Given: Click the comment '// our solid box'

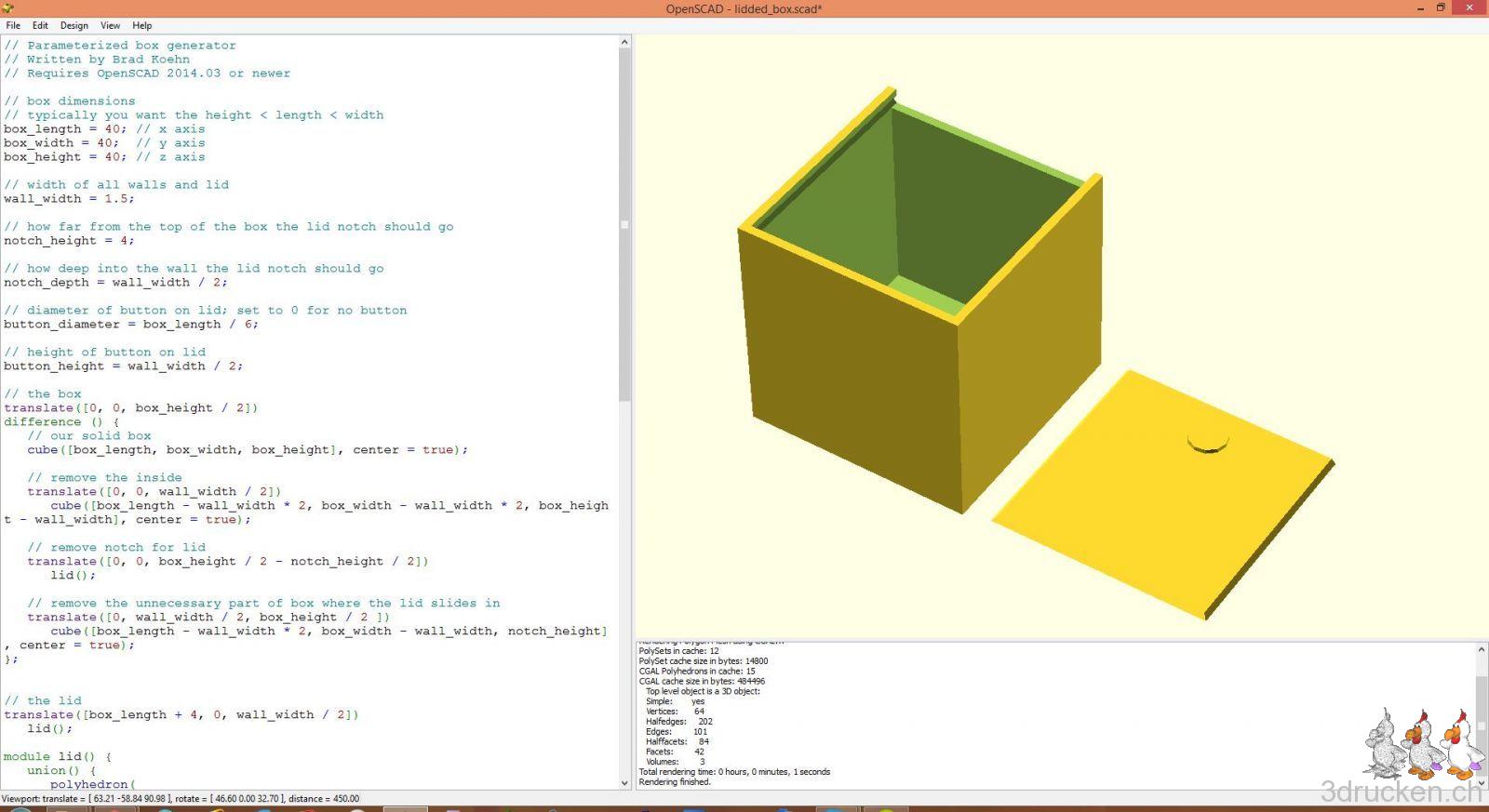Looking at the screenshot, I should coord(89,436).
